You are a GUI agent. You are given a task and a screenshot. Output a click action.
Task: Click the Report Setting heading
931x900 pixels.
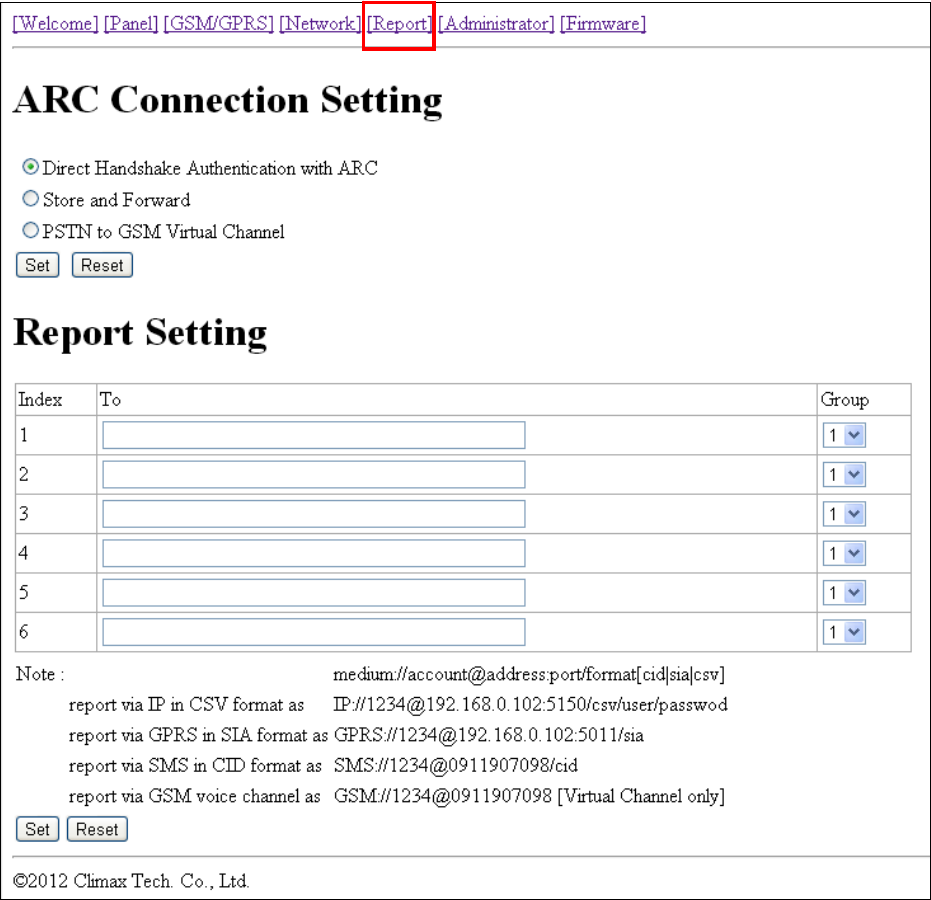coord(140,333)
